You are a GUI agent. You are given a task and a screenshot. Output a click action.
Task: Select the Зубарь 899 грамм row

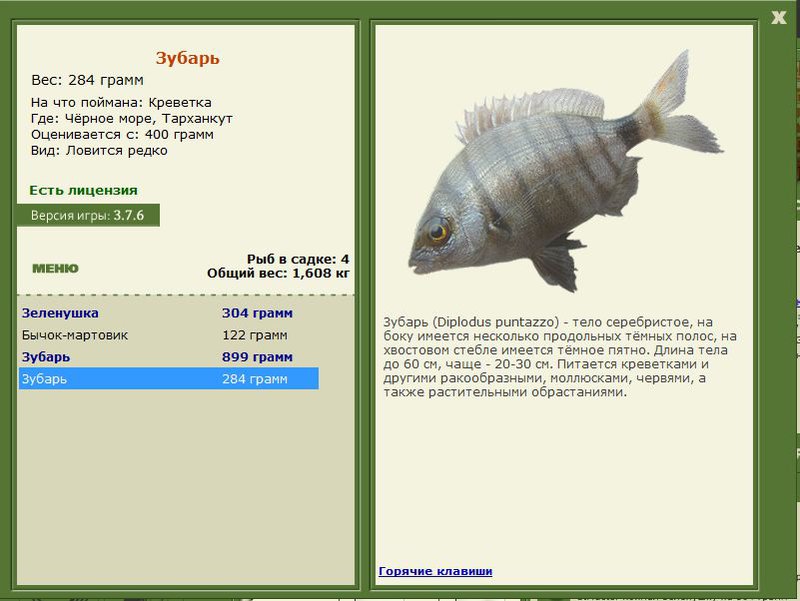[x=169, y=357]
